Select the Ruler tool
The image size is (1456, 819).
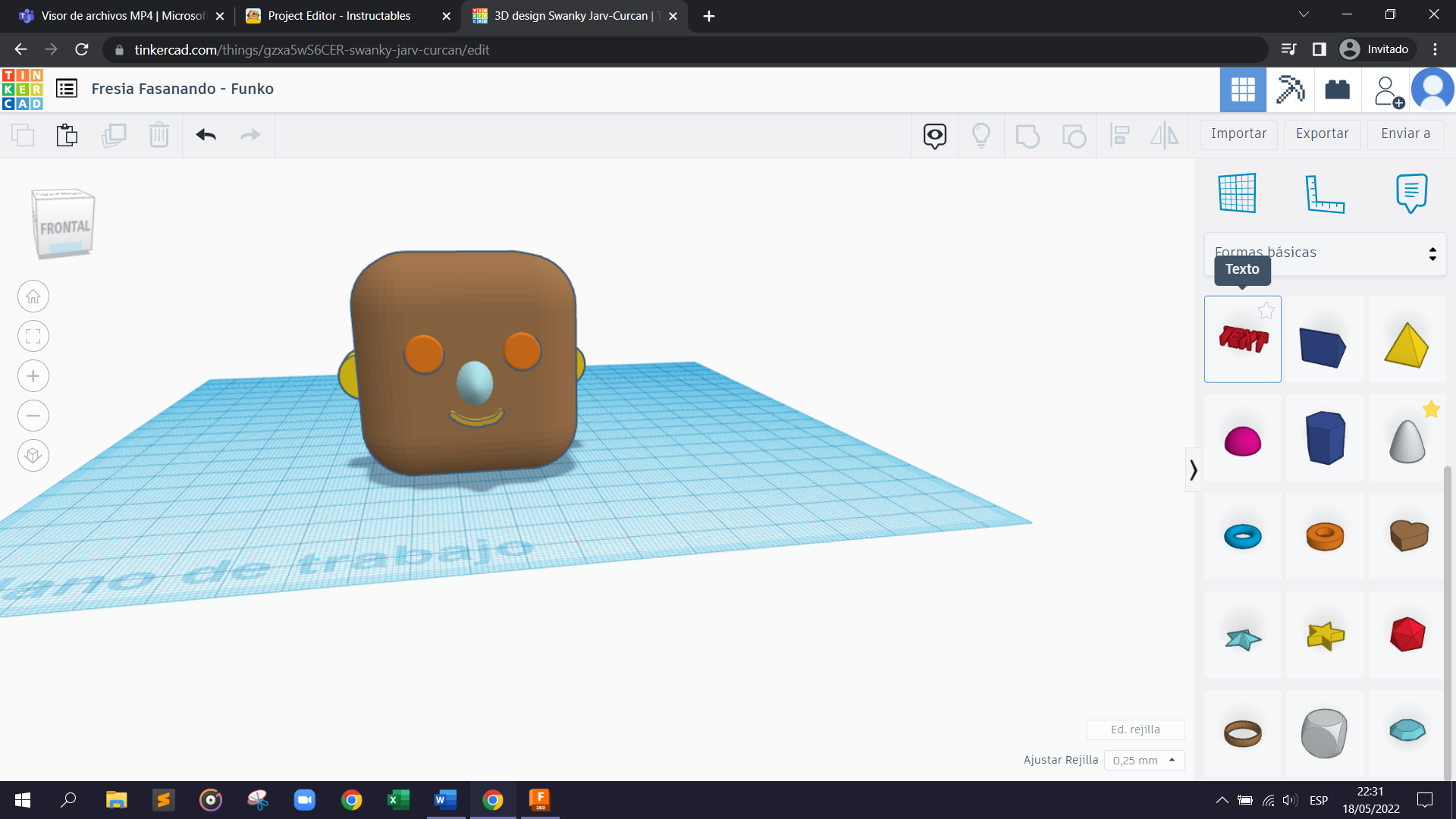[x=1324, y=193]
